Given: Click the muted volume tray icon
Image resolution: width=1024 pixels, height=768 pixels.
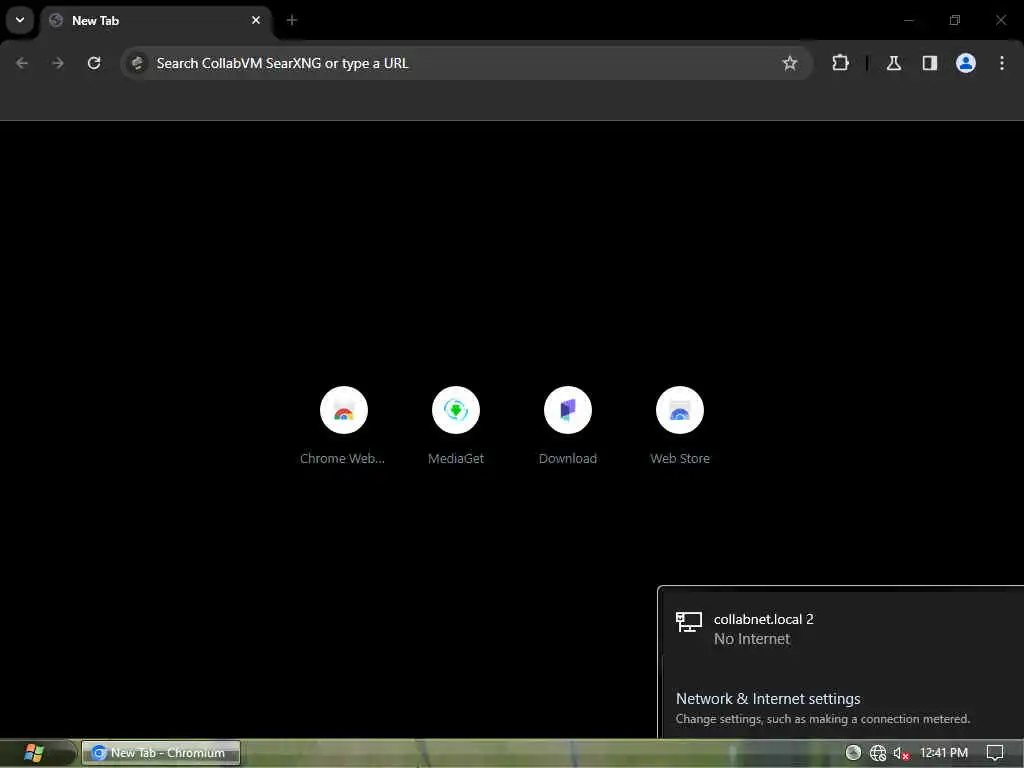Looking at the screenshot, I should [901, 754].
